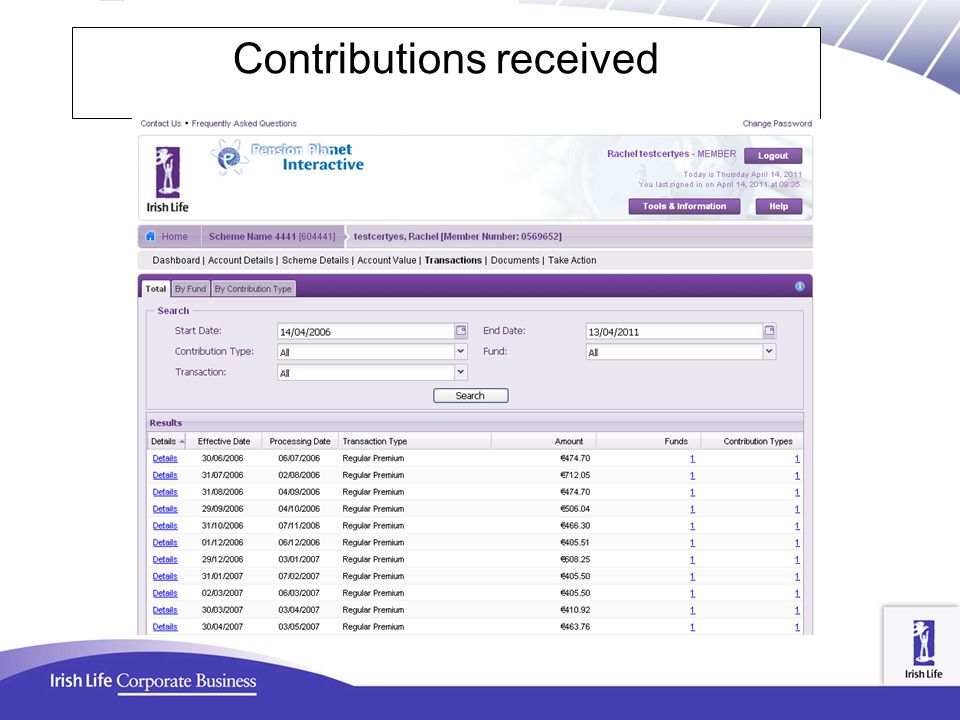Image resolution: width=960 pixels, height=720 pixels.
Task: Open Scheme Details menu item
Action: click(x=315, y=260)
